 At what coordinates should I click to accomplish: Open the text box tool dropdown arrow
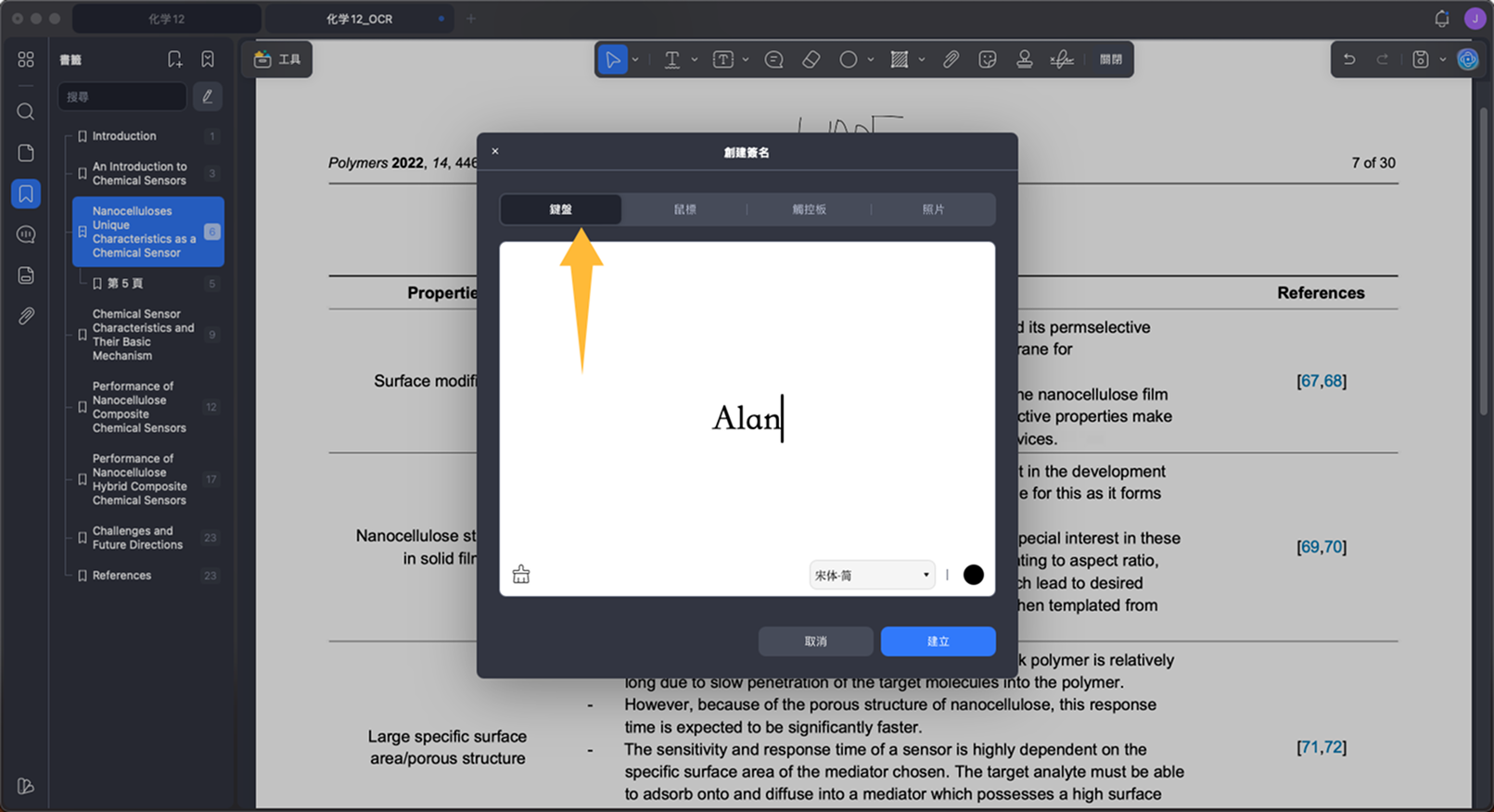[x=745, y=59]
